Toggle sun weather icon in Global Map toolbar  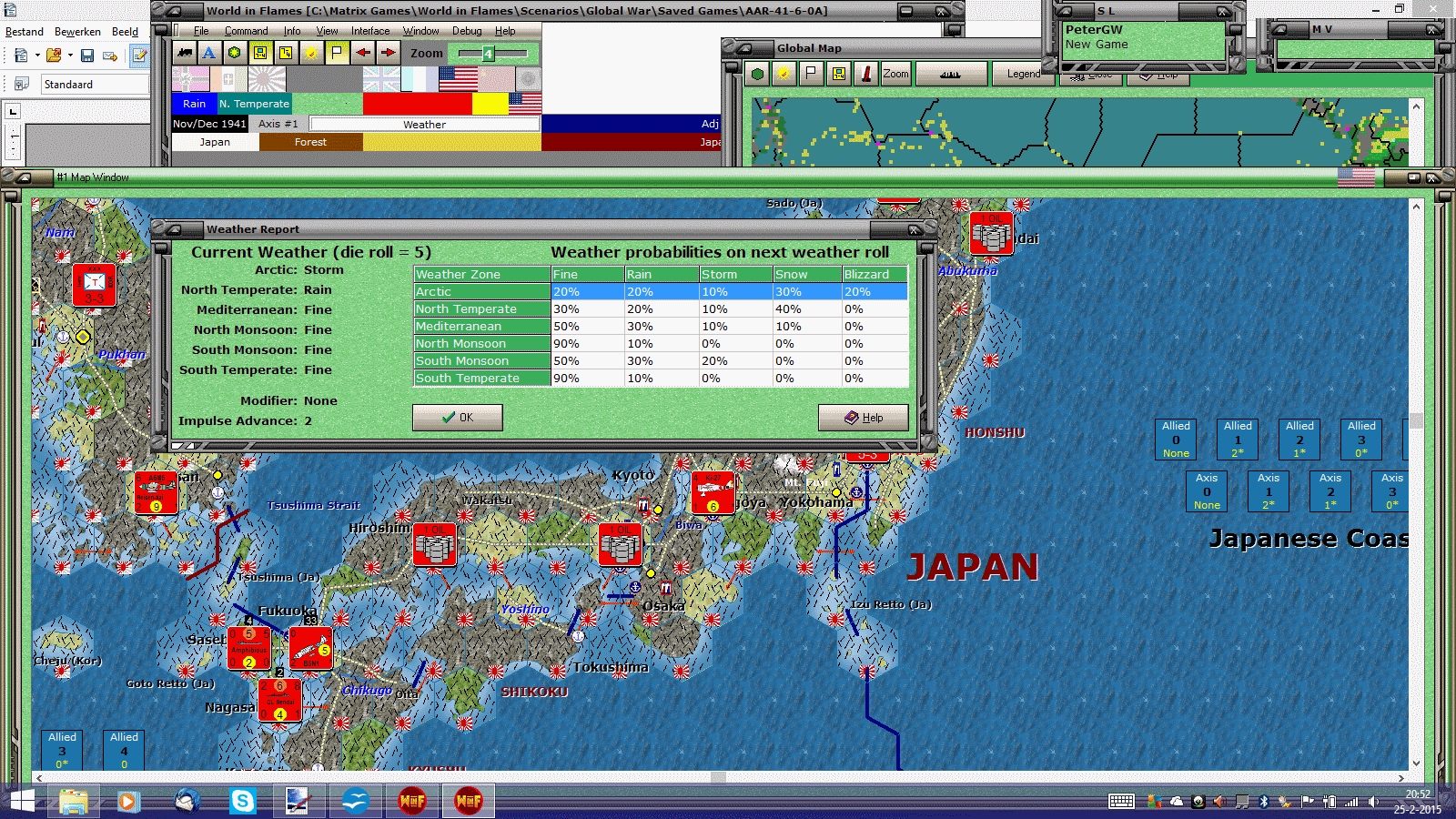[784, 74]
